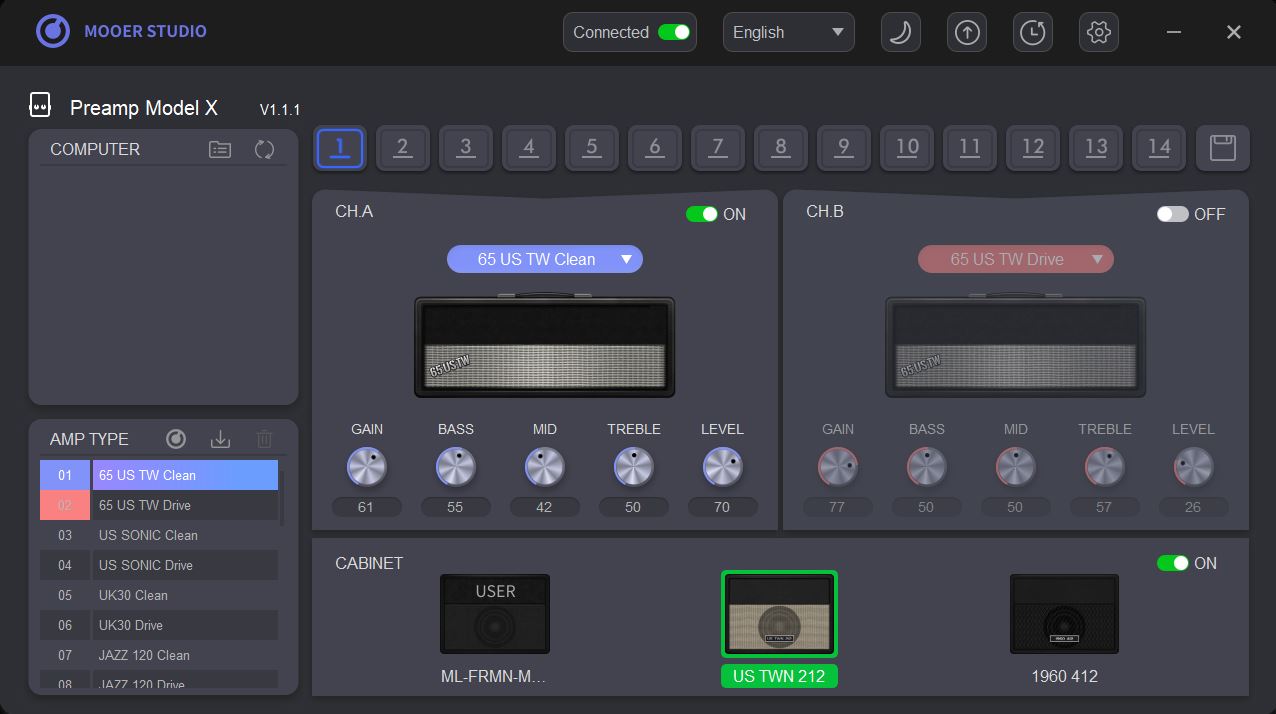Adjust the GAIN knob on channel A
Viewport: 1276px width, 714px height.
click(367, 466)
